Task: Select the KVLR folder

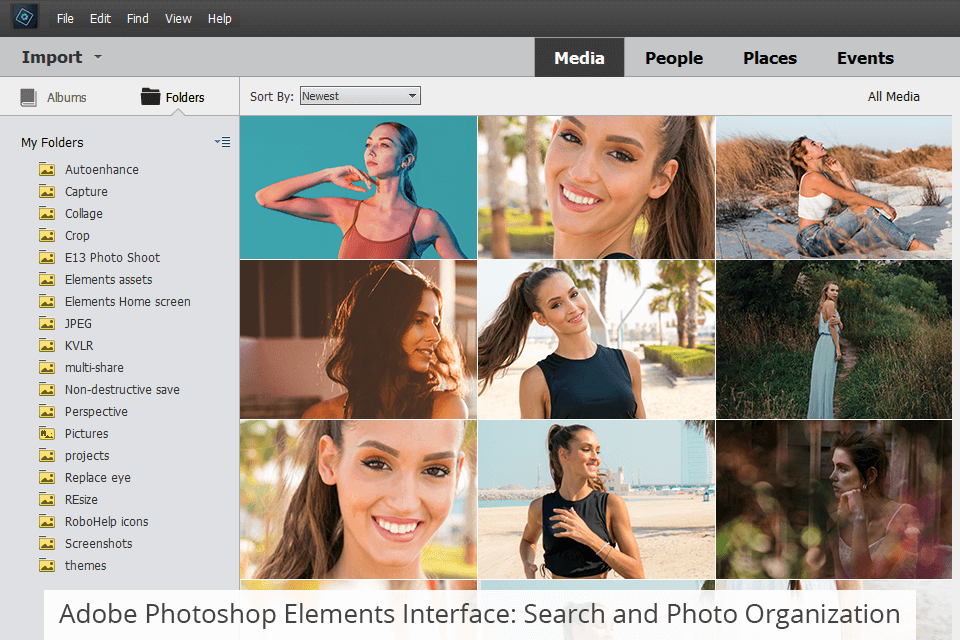Action: coord(79,346)
